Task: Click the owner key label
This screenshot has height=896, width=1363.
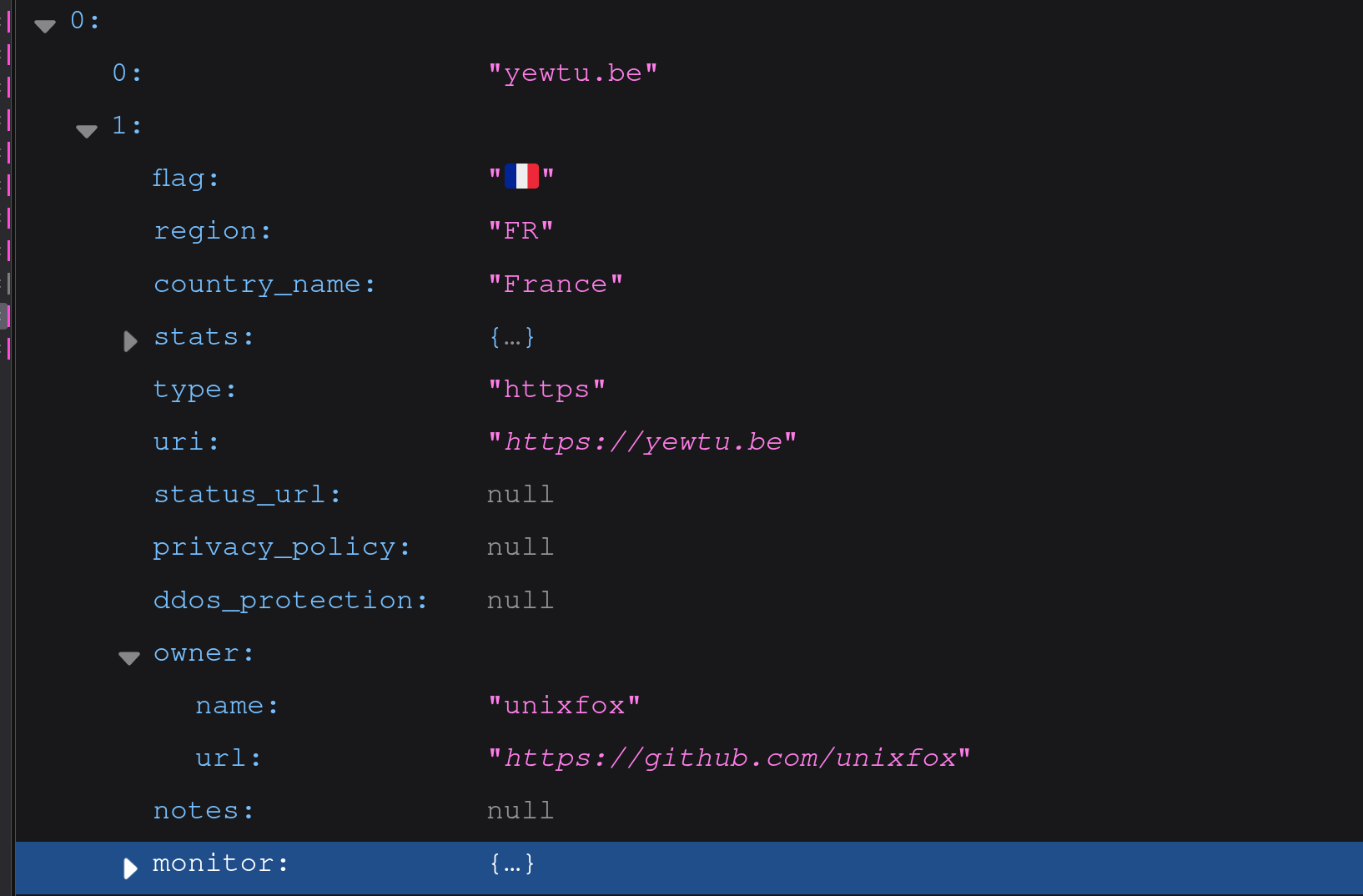Action: click(204, 653)
